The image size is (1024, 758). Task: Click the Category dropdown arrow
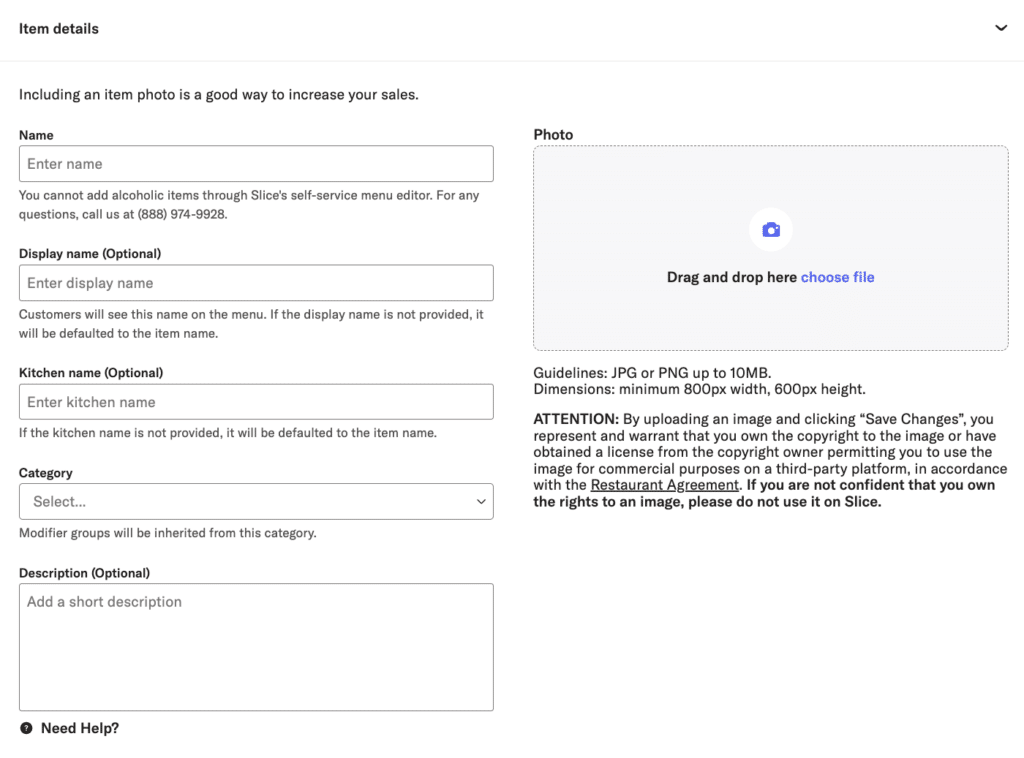pyautogui.click(x=481, y=502)
